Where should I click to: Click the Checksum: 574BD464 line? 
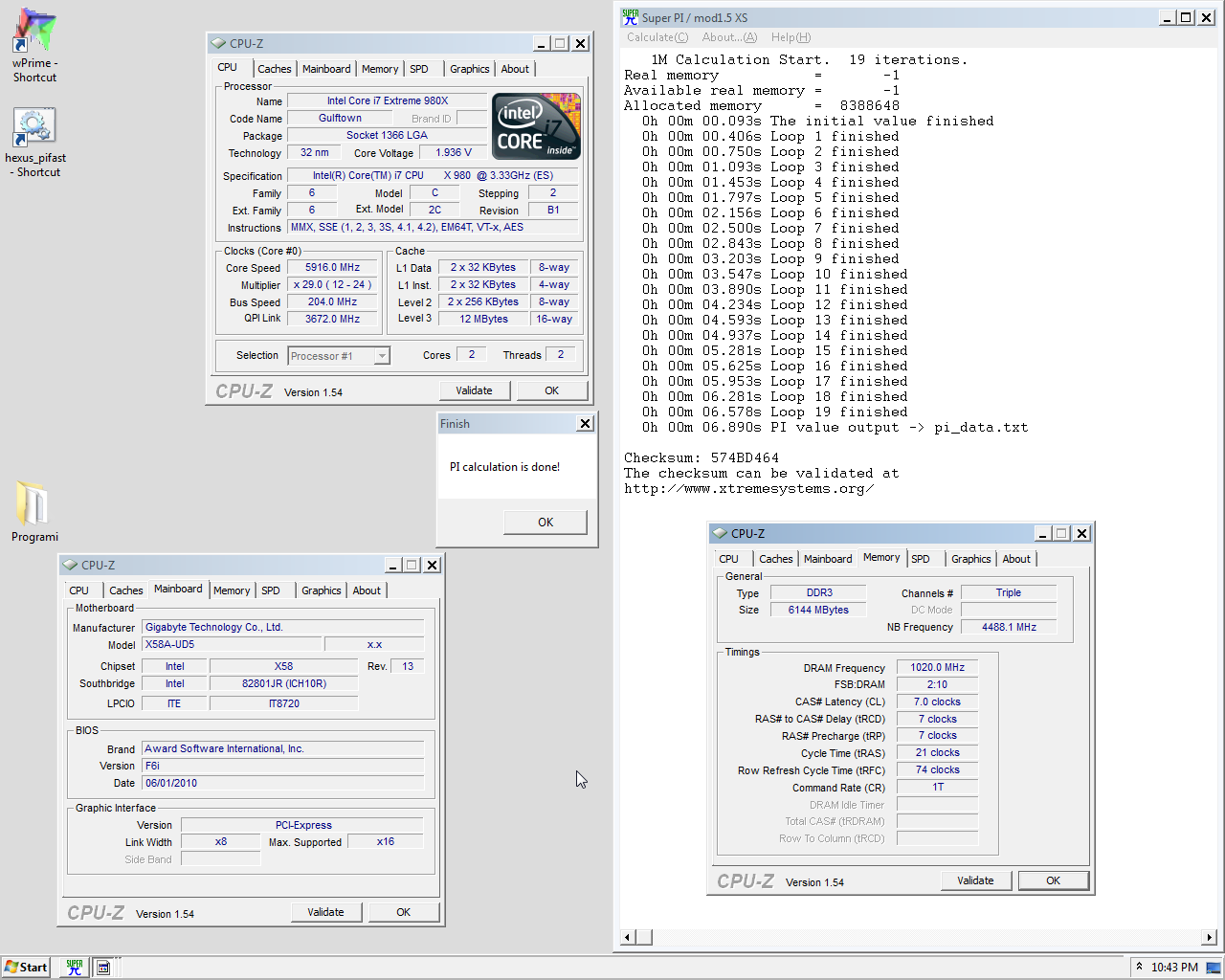click(702, 458)
